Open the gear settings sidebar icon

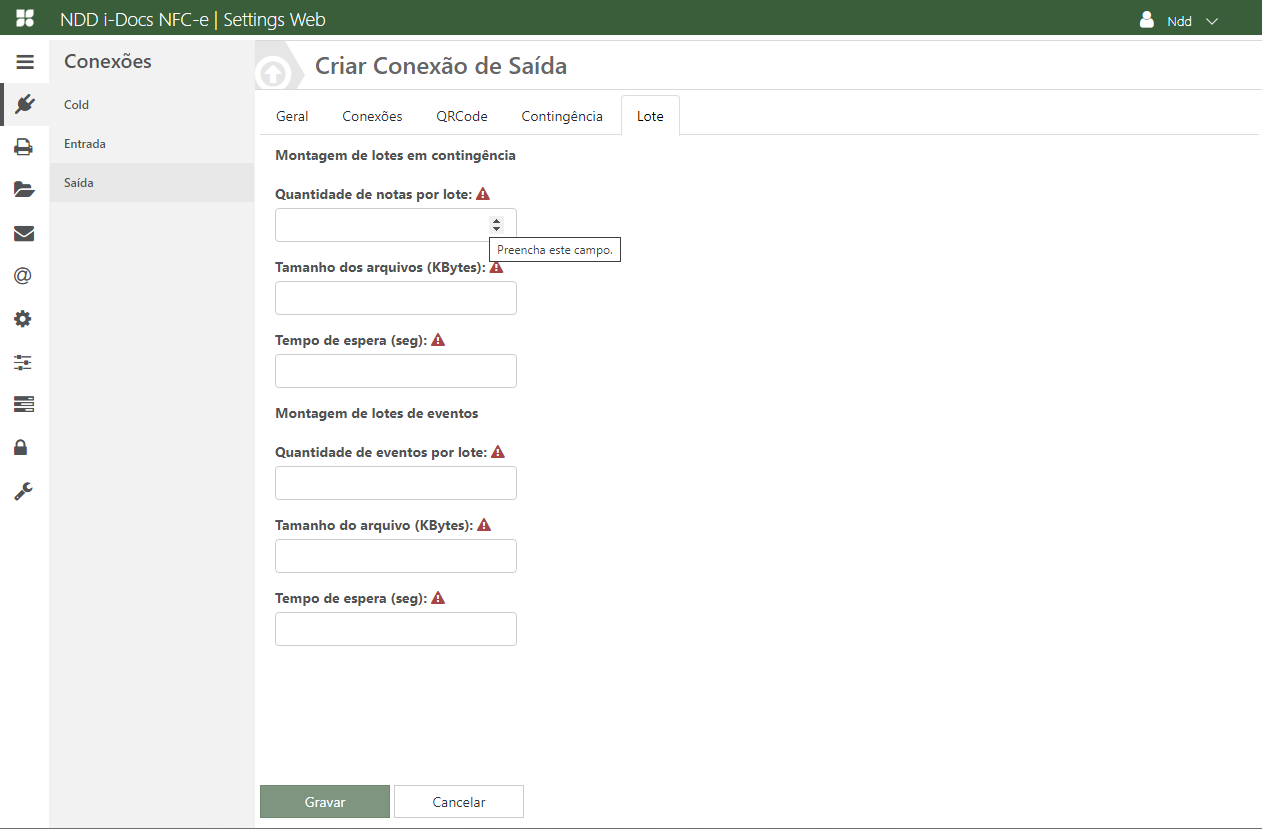[x=23, y=319]
